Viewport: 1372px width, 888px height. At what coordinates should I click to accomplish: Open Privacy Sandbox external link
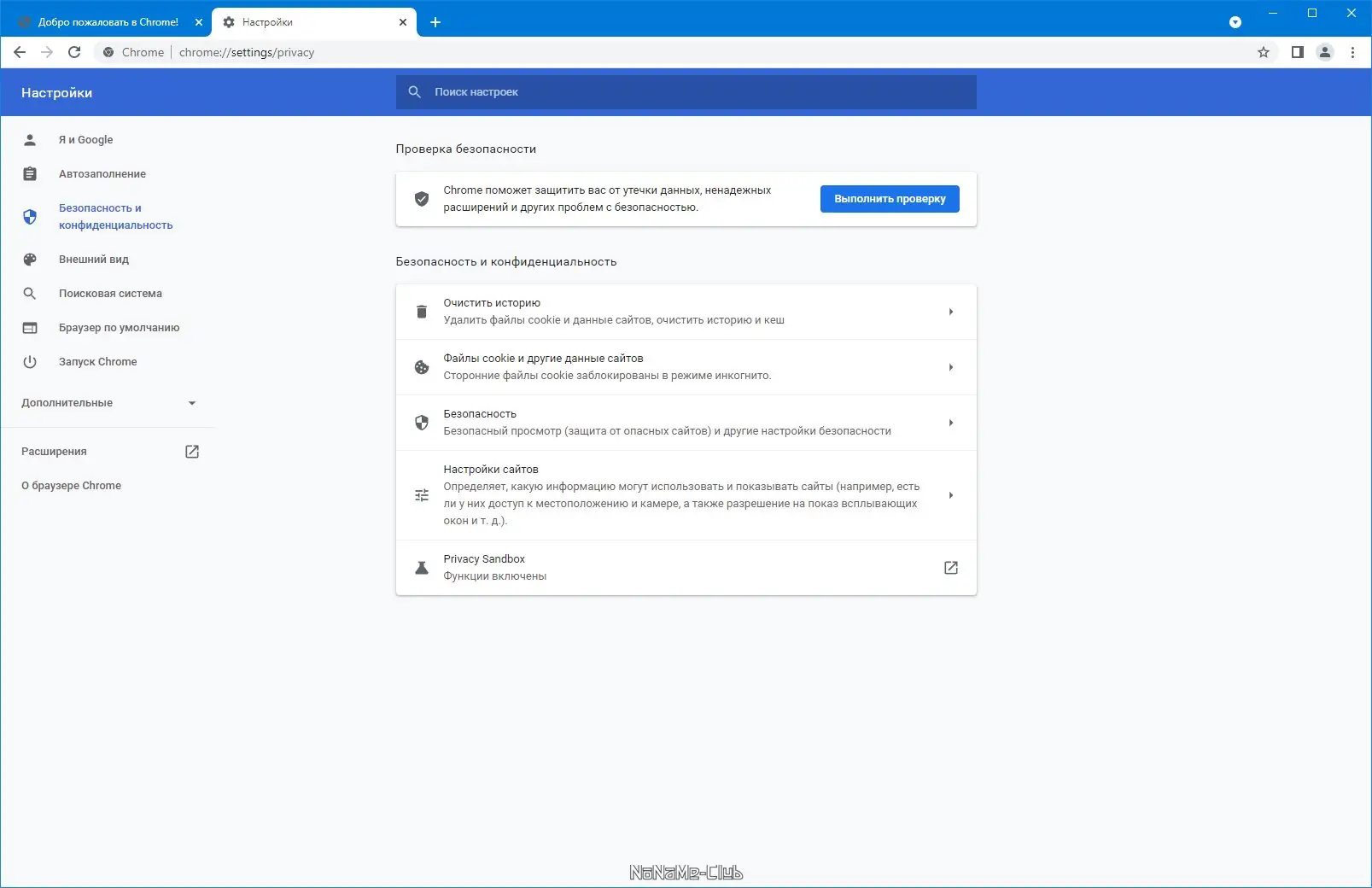[950, 567]
